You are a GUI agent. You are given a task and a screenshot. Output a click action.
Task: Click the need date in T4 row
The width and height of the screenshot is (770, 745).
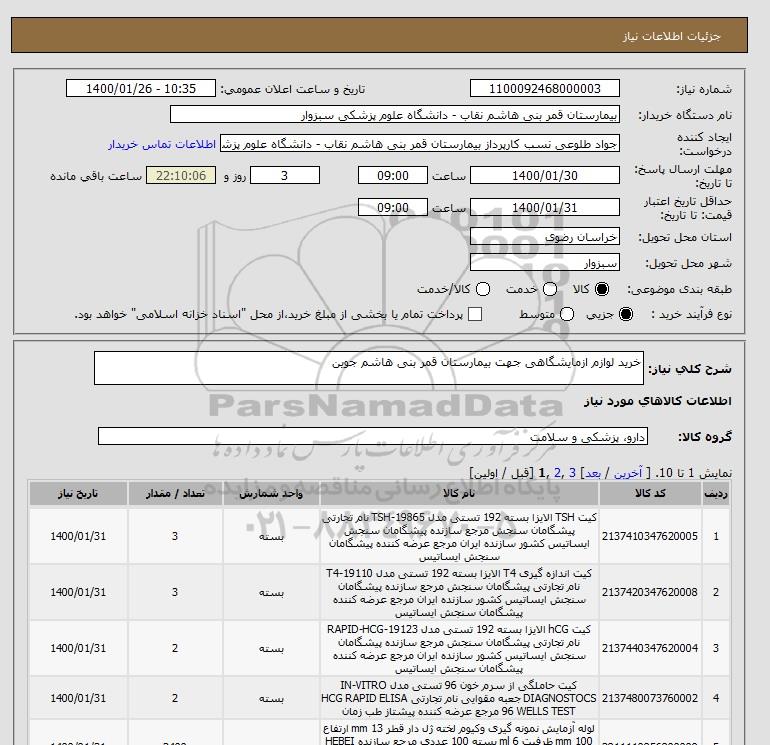pos(78,592)
